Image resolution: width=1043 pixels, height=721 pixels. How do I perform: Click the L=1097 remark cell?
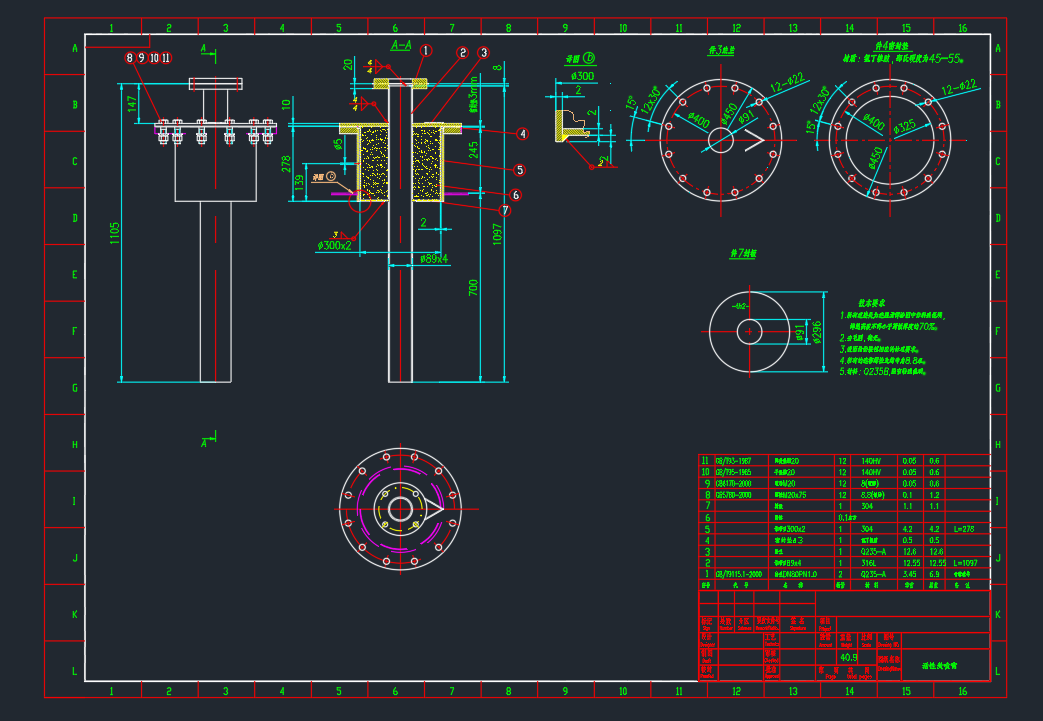[967, 563]
